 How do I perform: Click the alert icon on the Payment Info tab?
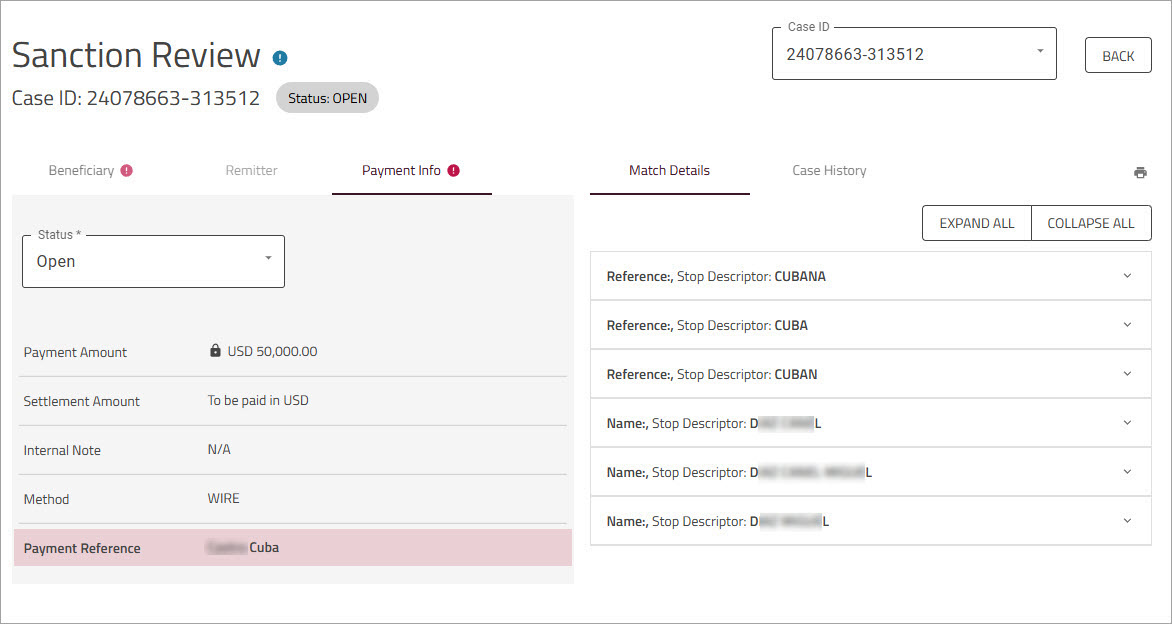[x=455, y=170]
